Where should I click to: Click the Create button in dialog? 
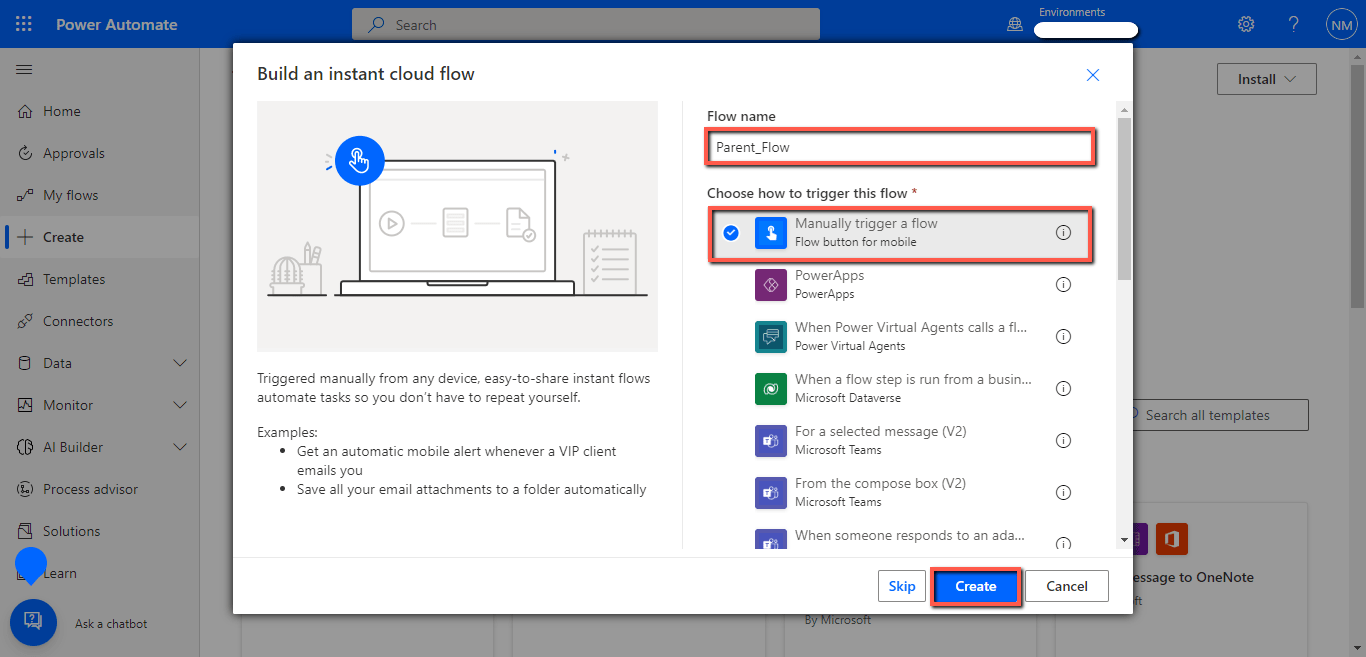pyautogui.click(x=975, y=586)
